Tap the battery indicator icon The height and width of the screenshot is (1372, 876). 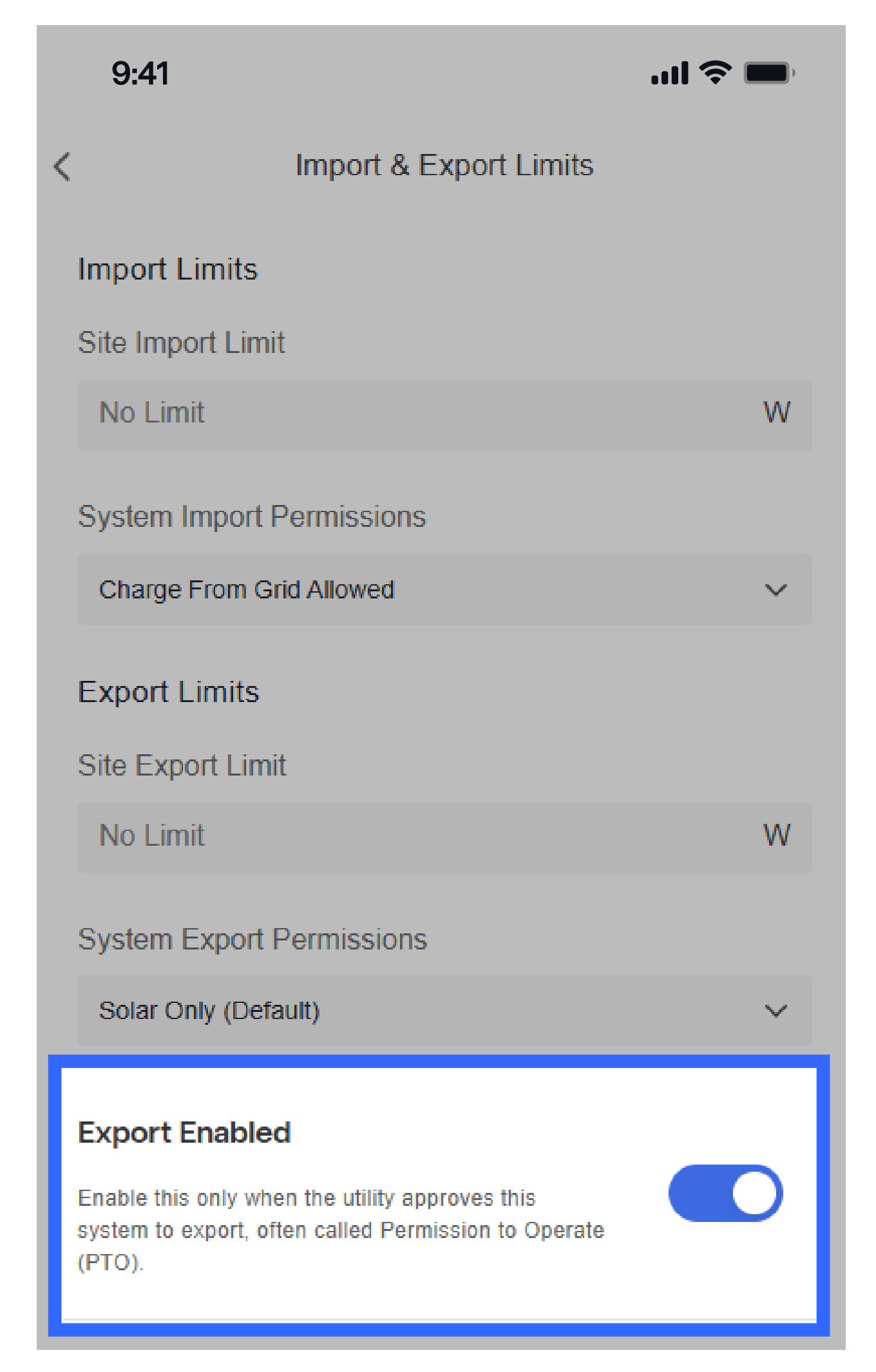(768, 73)
